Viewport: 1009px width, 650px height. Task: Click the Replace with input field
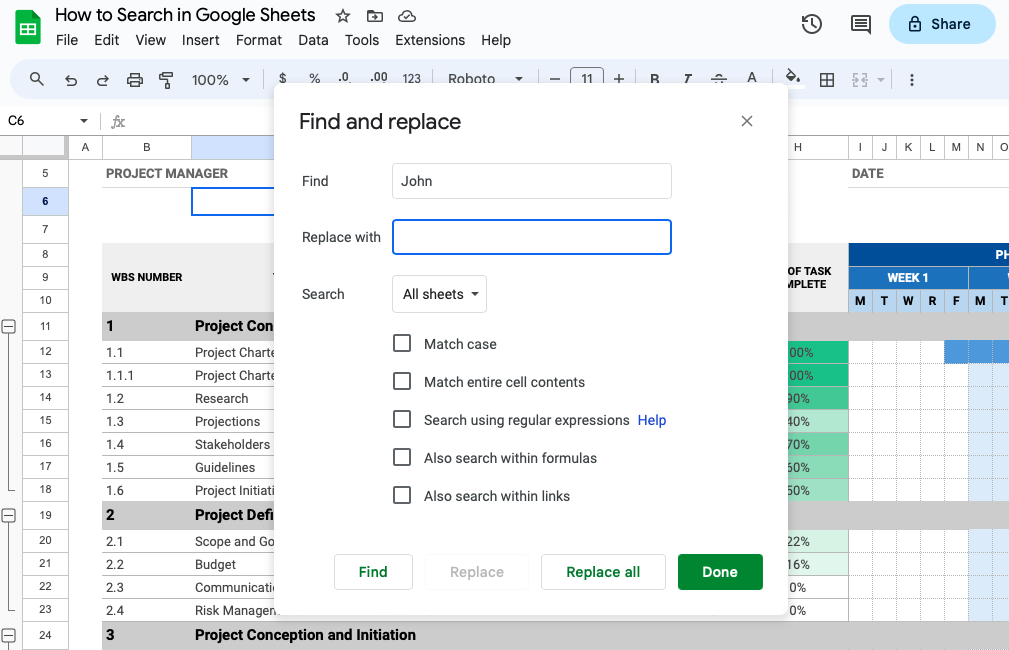532,237
